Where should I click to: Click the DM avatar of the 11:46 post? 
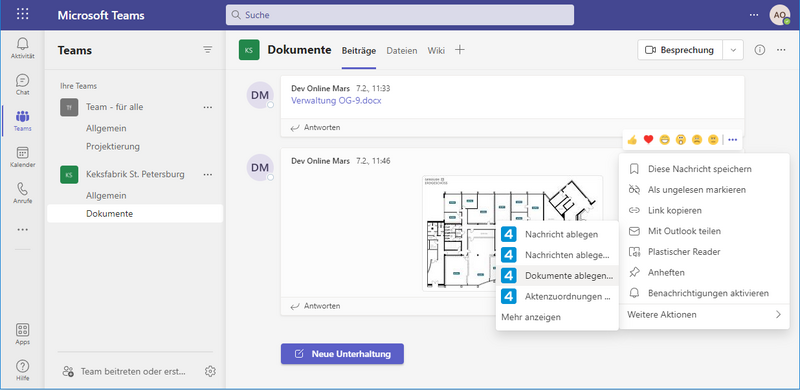260,167
